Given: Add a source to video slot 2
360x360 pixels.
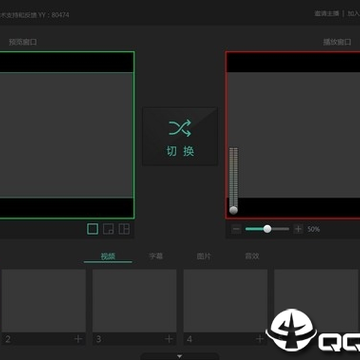Looking at the screenshot, I should click(x=78, y=339).
